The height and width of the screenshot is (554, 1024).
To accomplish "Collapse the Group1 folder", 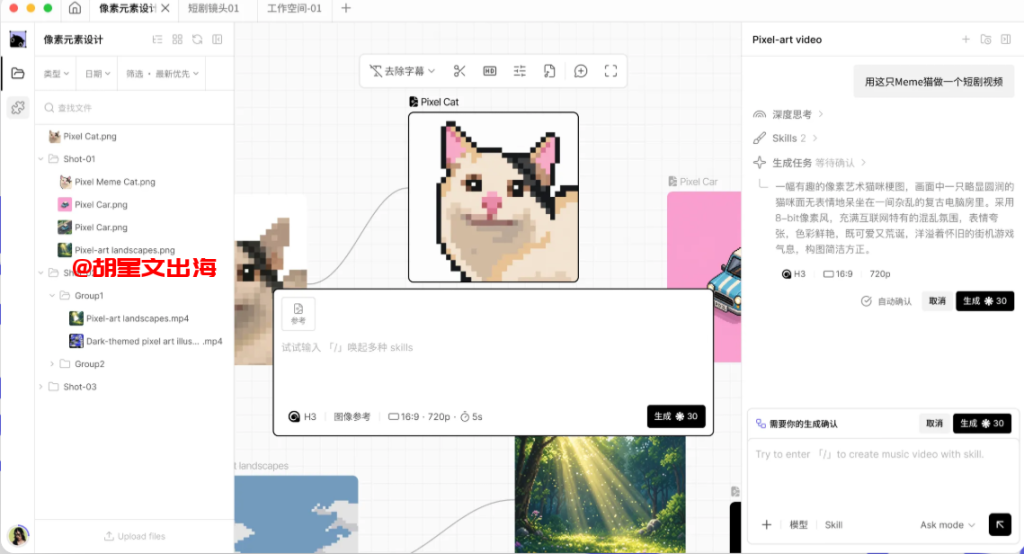I will click(x=52, y=295).
